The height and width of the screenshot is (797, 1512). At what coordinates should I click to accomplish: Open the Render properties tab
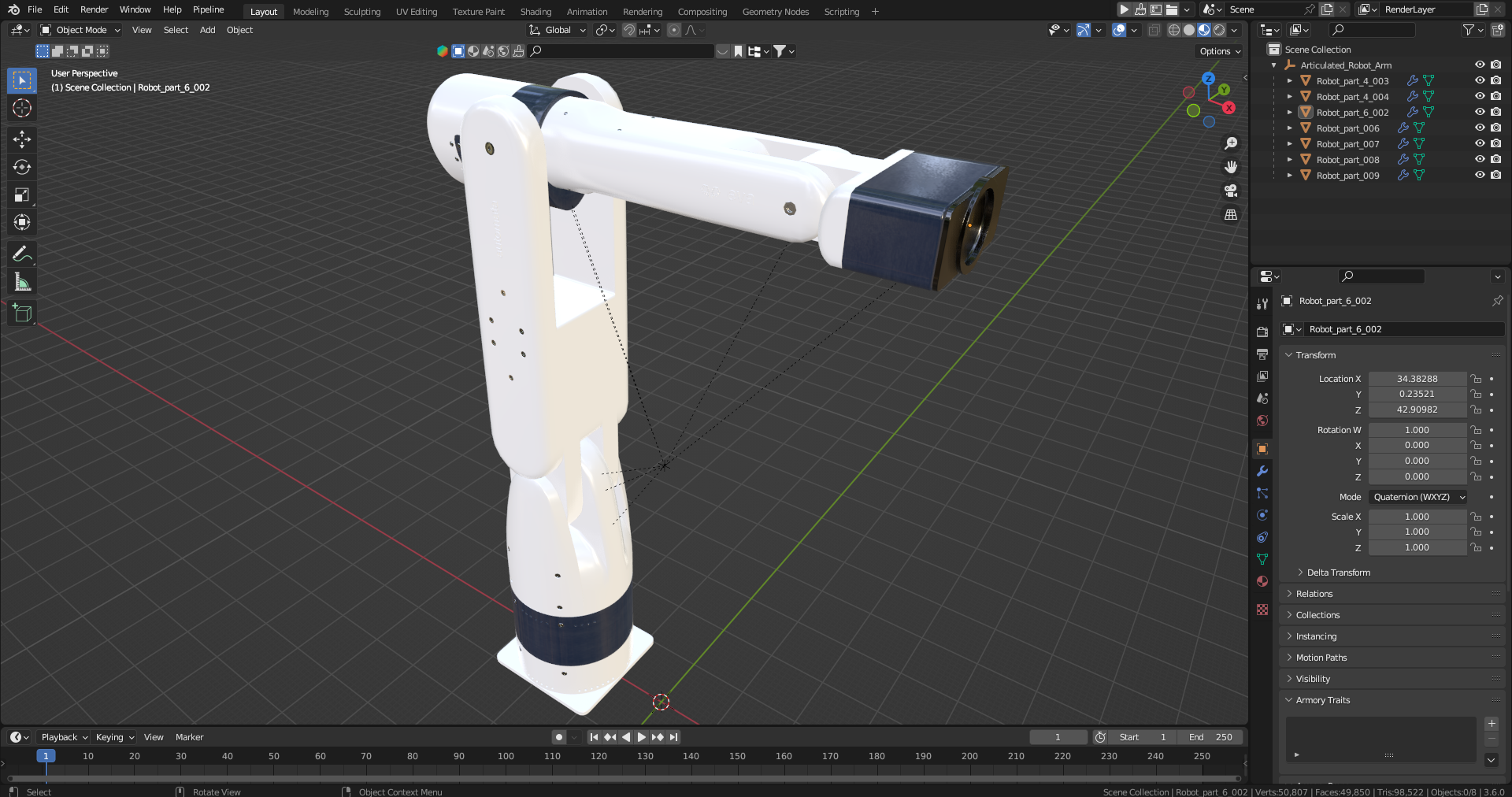coord(1262,332)
